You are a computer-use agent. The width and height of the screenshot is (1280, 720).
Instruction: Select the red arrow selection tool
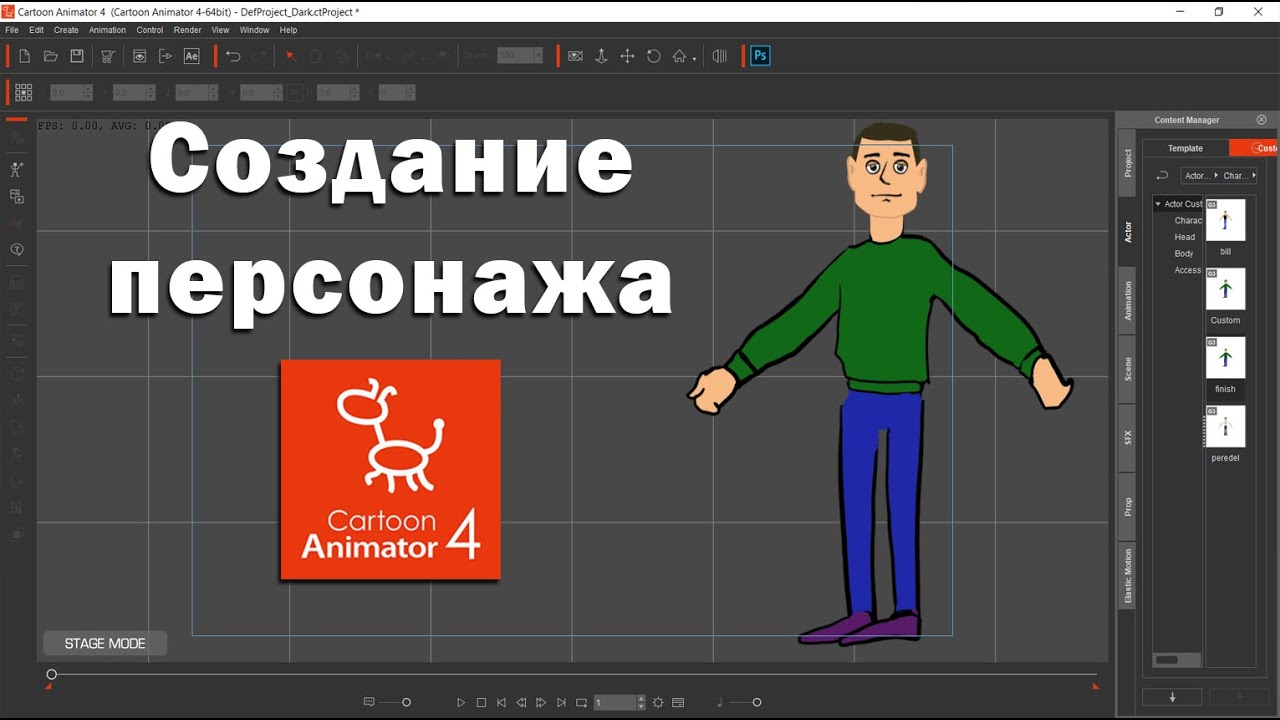tap(291, 56)
